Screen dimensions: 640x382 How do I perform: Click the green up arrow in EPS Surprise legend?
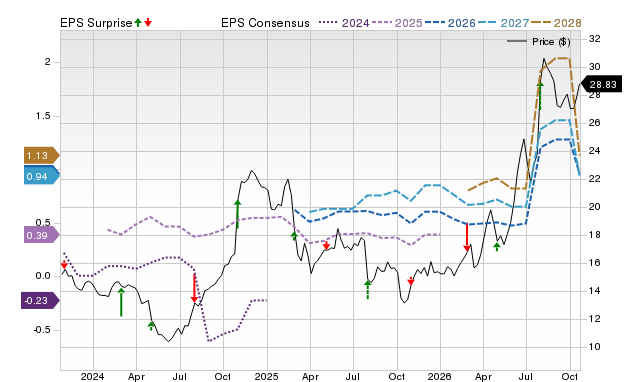click(138, 22)
